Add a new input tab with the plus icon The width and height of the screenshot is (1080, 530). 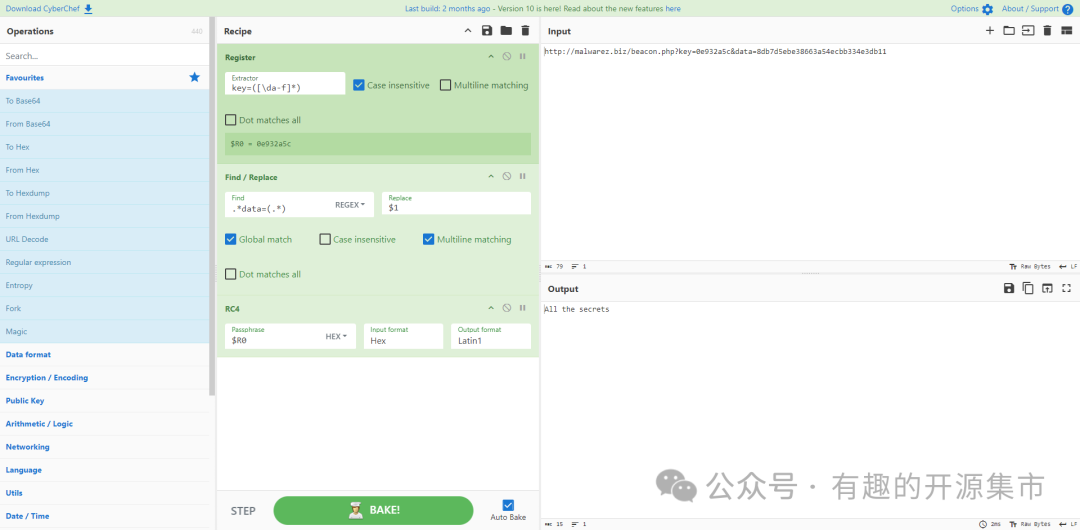pos(990,31)
